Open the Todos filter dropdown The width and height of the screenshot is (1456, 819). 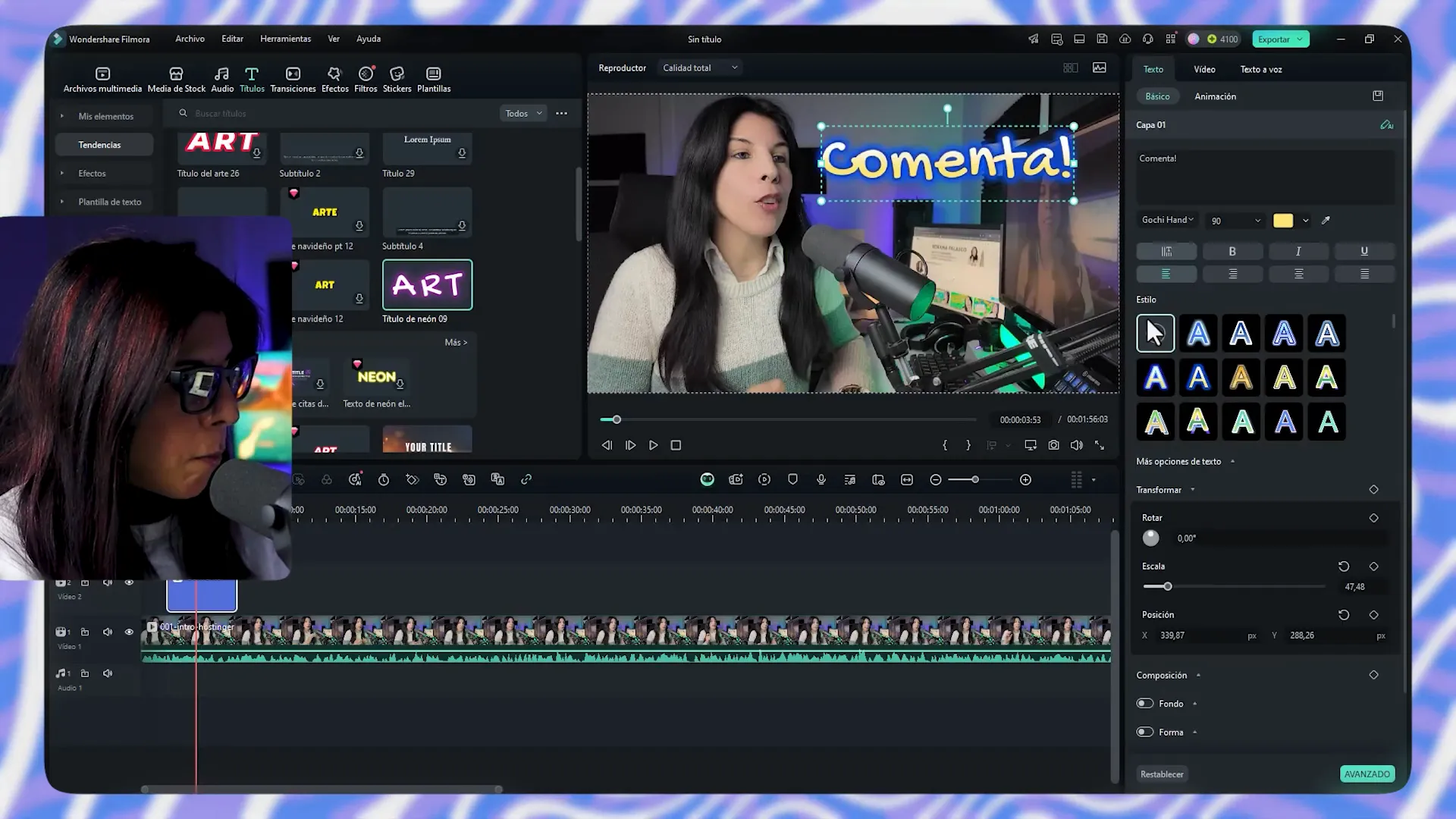(523, 114)
